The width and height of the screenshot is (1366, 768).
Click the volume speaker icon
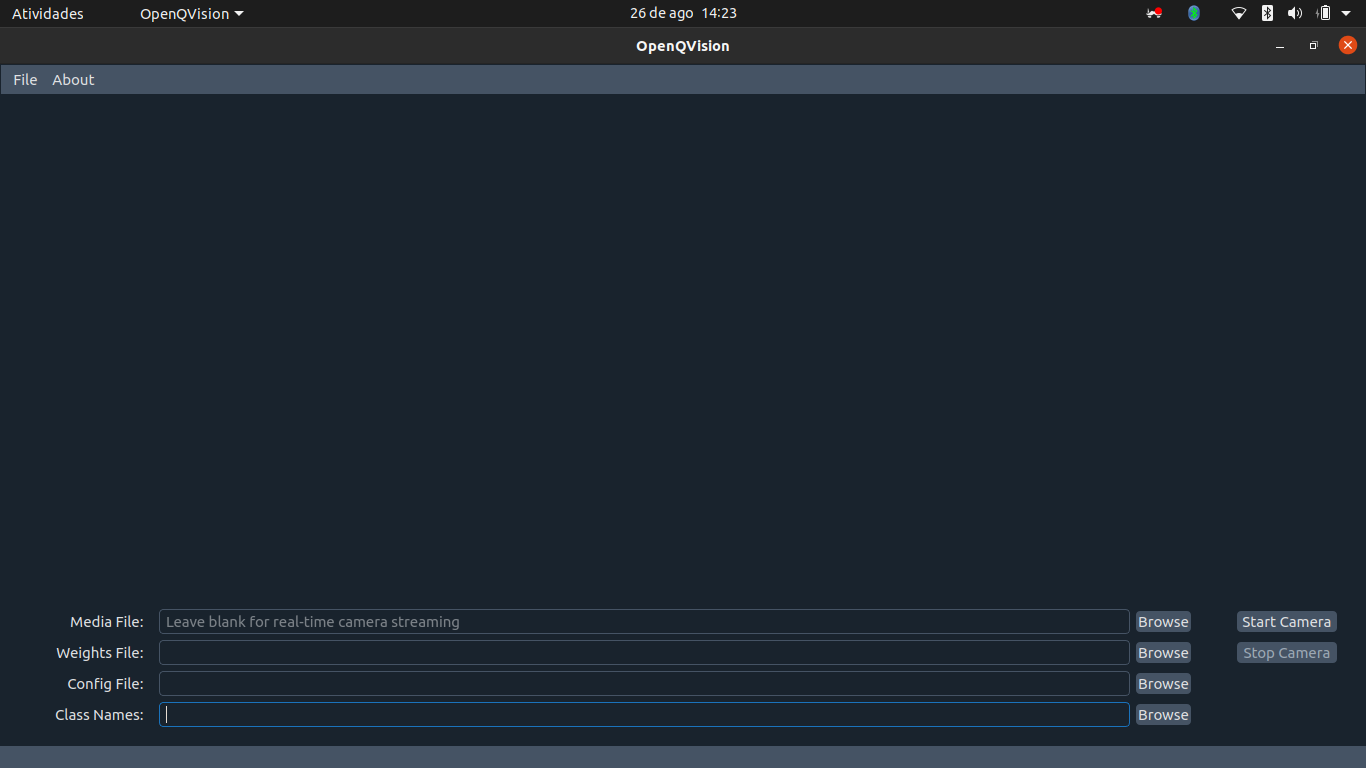coord(1295,14)
